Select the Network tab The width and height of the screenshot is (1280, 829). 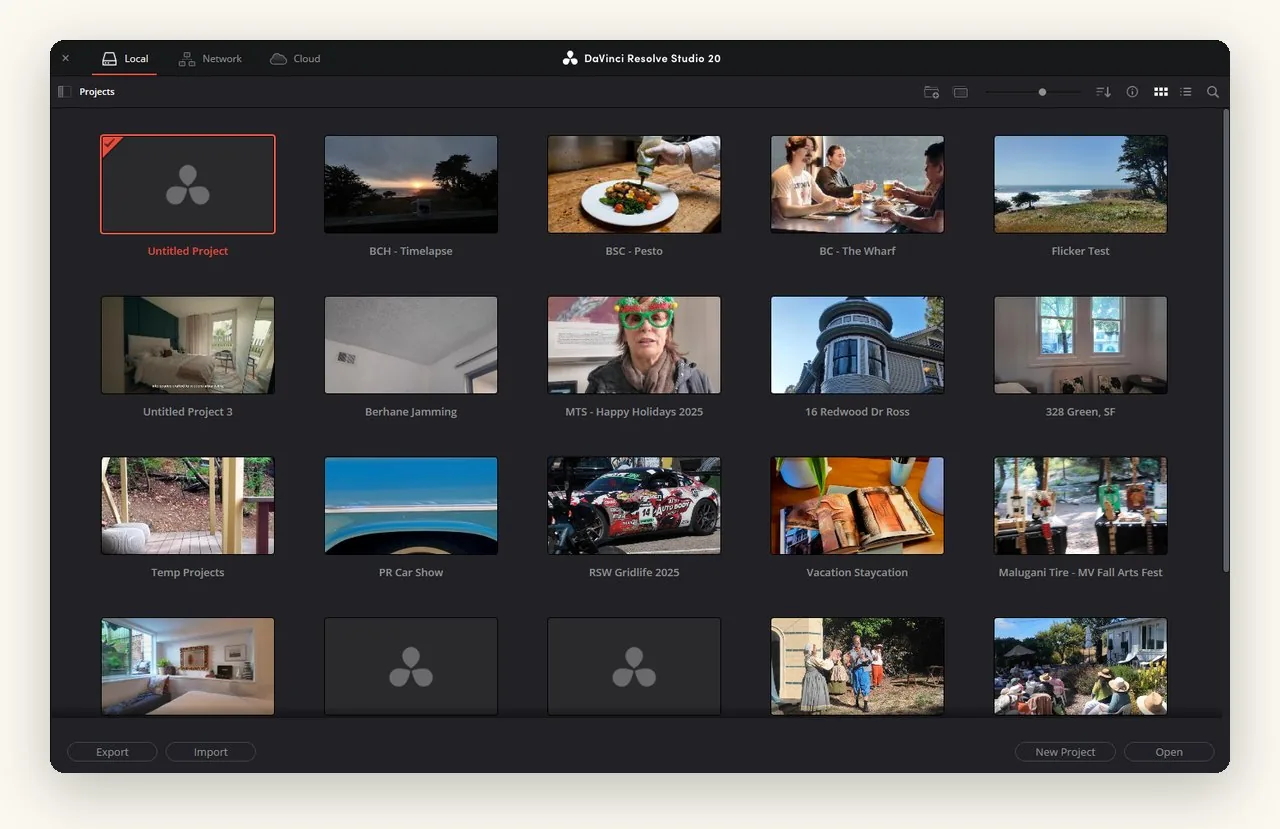coord(210,59)
